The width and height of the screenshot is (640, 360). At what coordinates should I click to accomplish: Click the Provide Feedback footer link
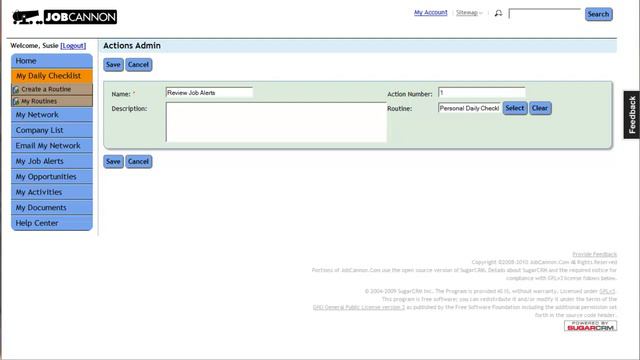tap(594, 254)
